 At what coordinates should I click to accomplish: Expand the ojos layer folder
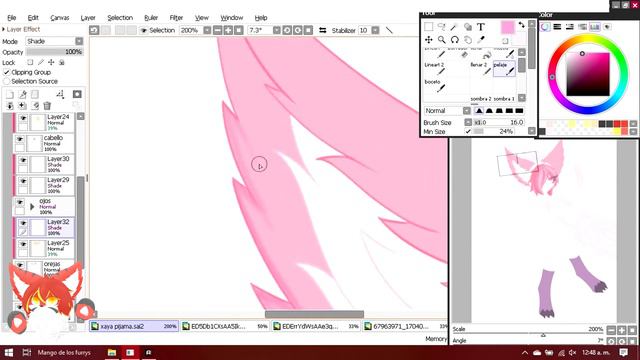point(32,207)
